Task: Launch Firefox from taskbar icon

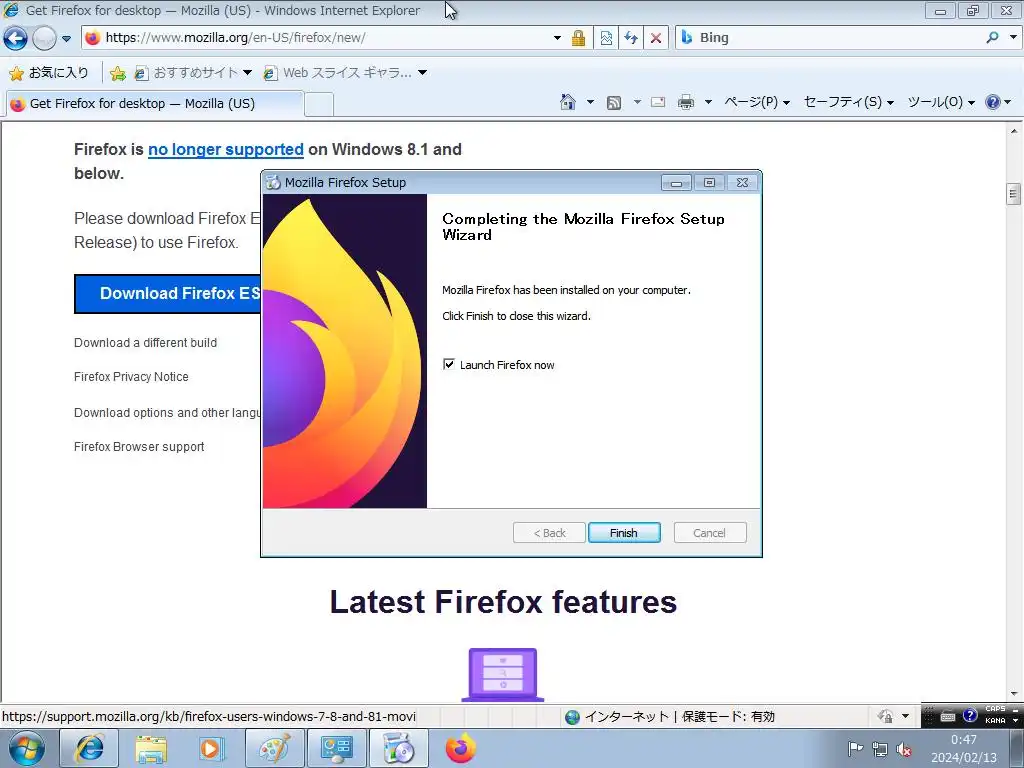Action: (x=461, y=748)
